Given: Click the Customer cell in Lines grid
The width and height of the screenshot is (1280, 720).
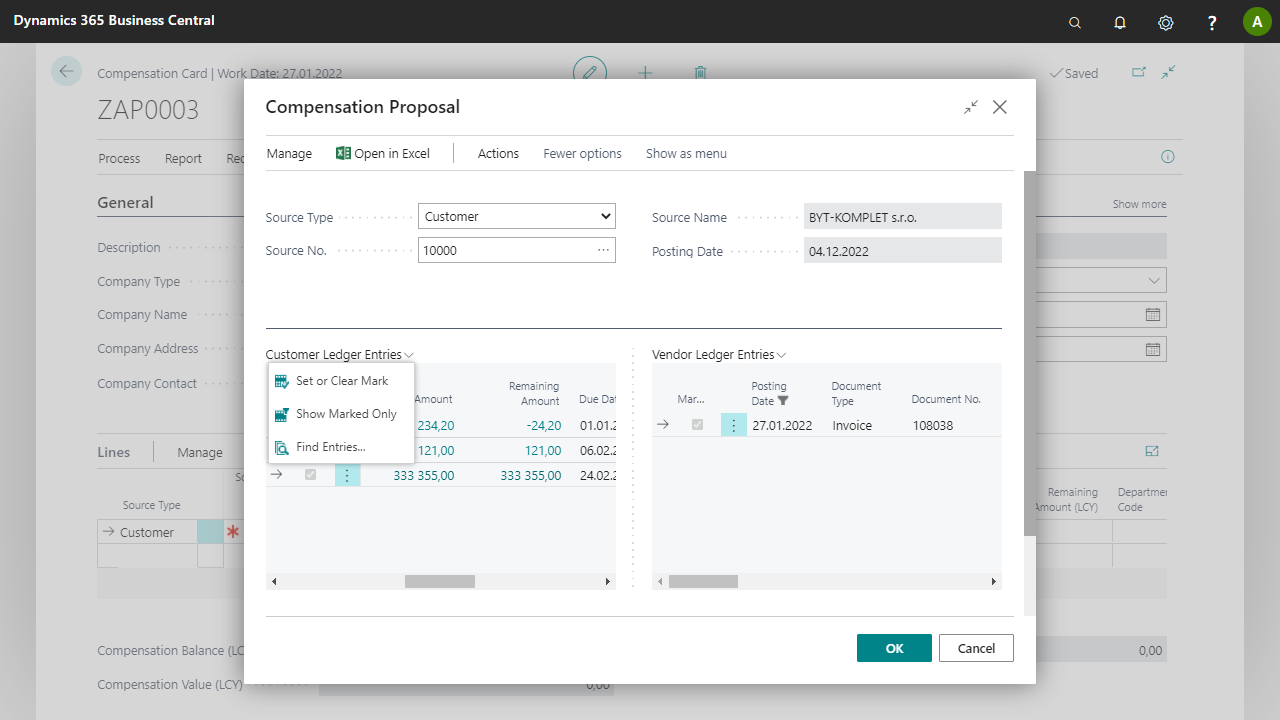Looking at the screenshot, I should pos(147,532).
